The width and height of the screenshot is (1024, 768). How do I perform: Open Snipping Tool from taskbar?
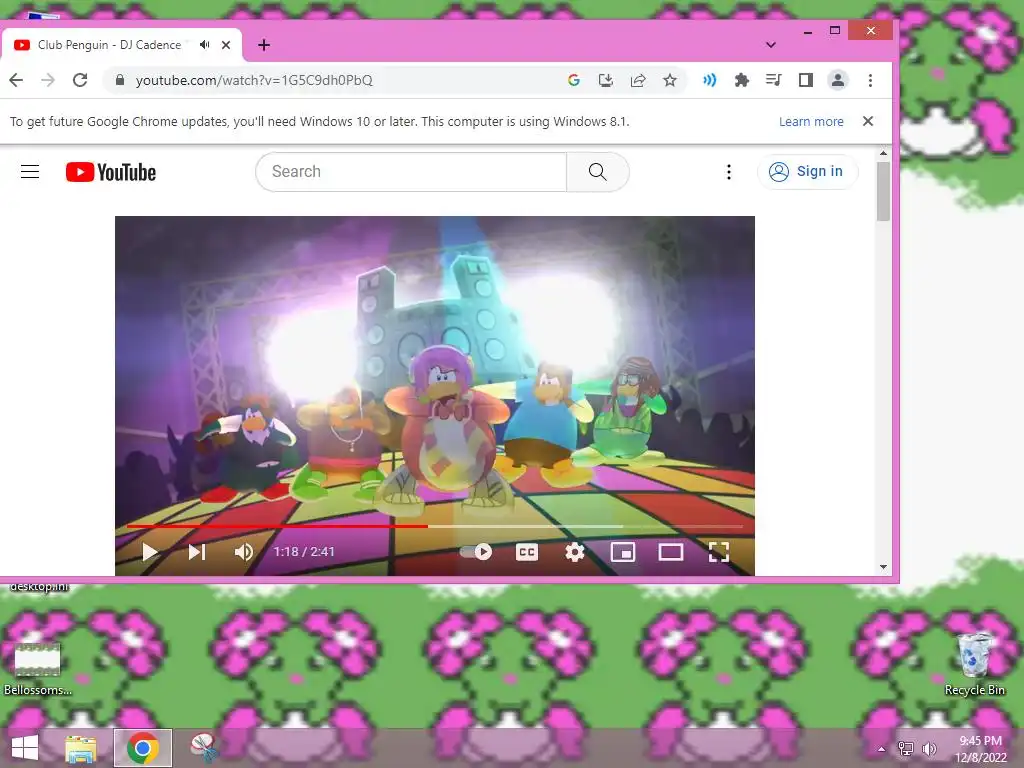pyautogui.click(x=204, y=748)
